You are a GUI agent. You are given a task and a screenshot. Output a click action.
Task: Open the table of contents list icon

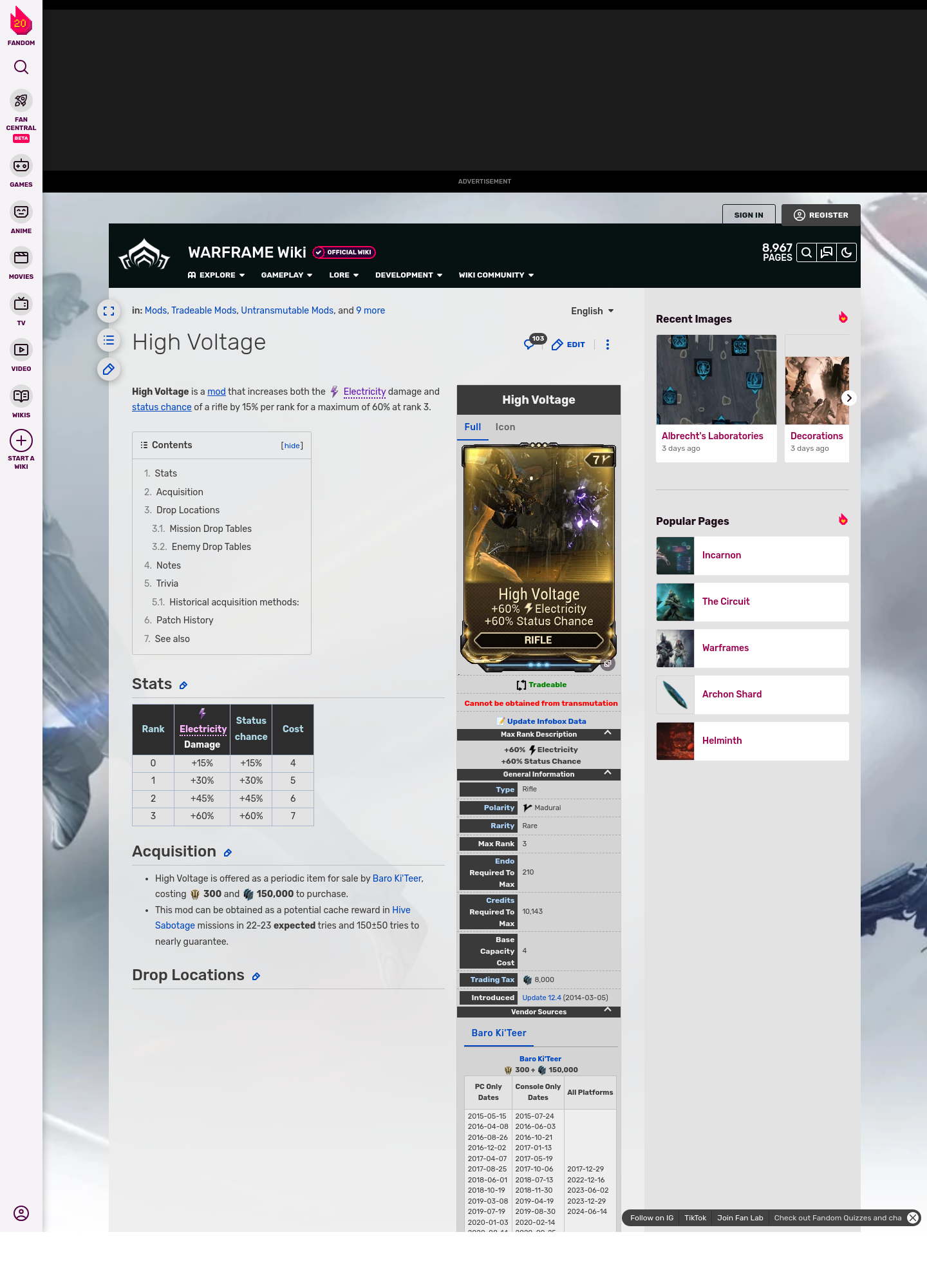[109, 340]
